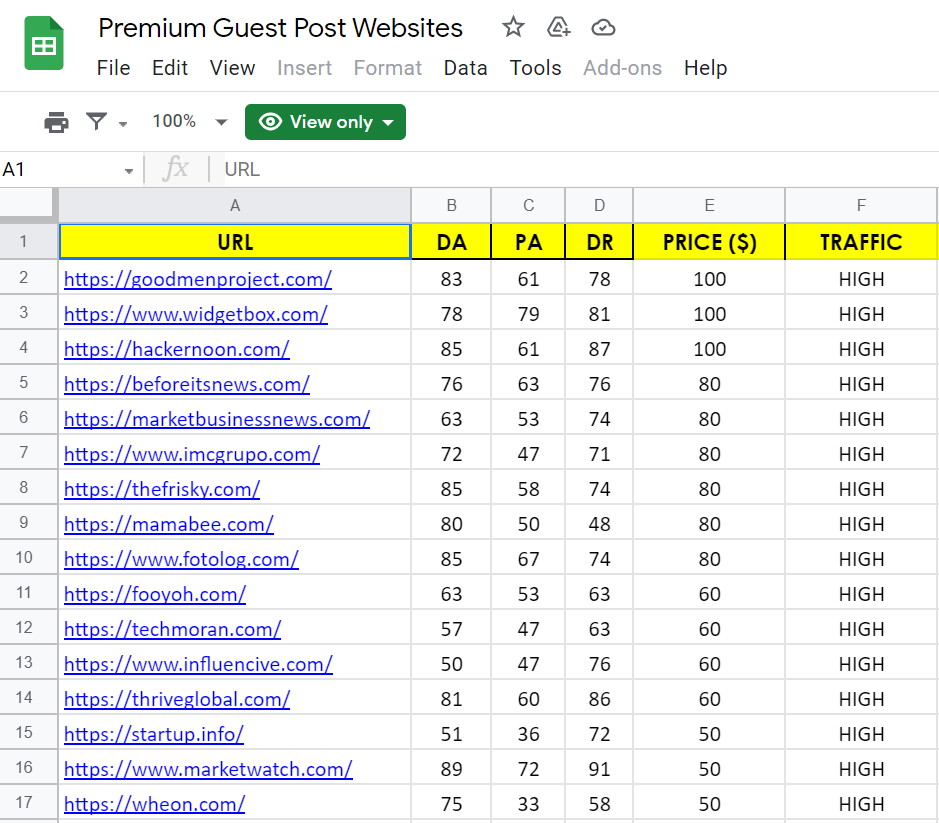939x823 pixels.
Task: Select row 1 header
Action: 28,241
